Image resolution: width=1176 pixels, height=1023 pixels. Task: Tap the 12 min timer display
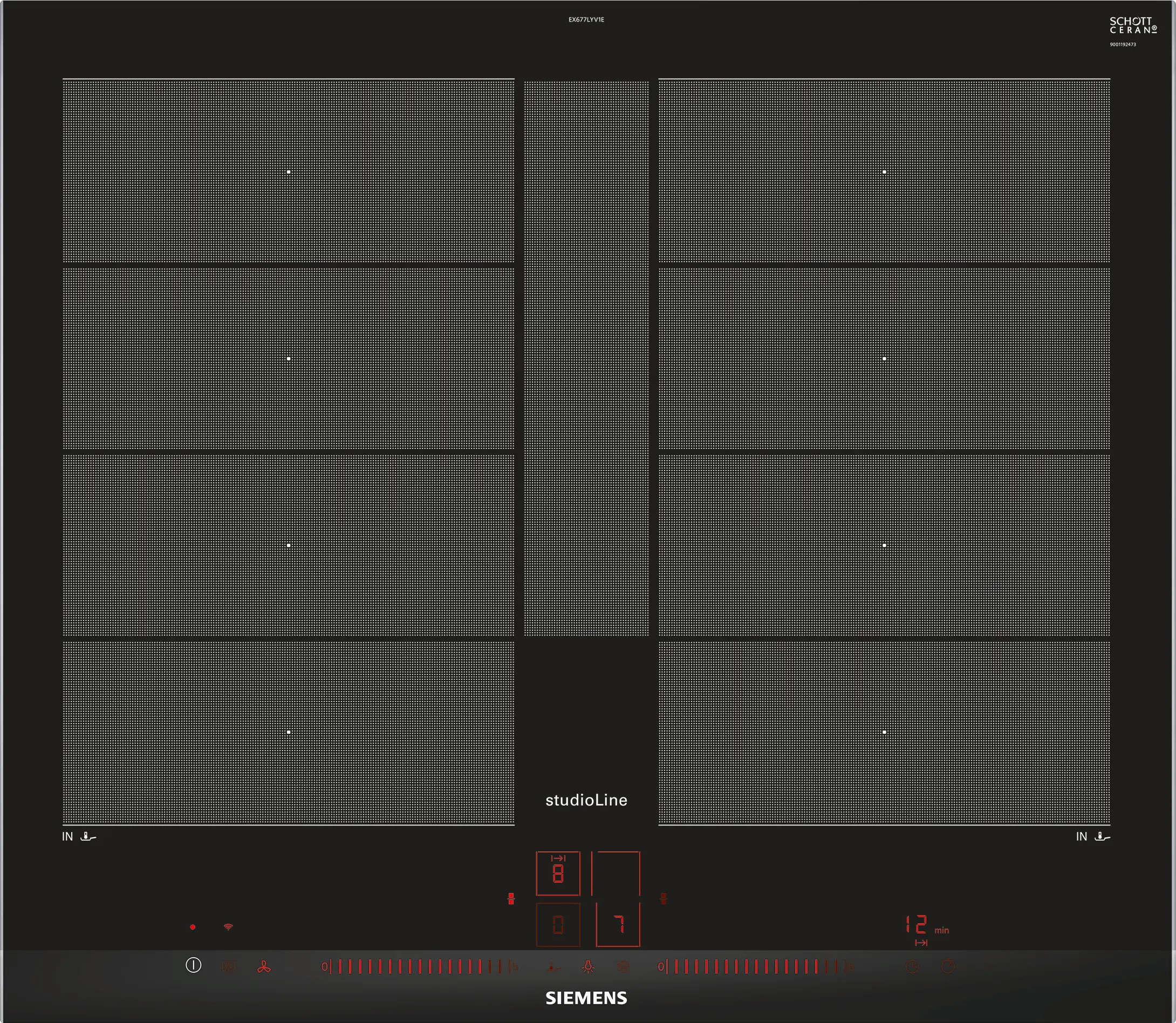pos(917,925)
